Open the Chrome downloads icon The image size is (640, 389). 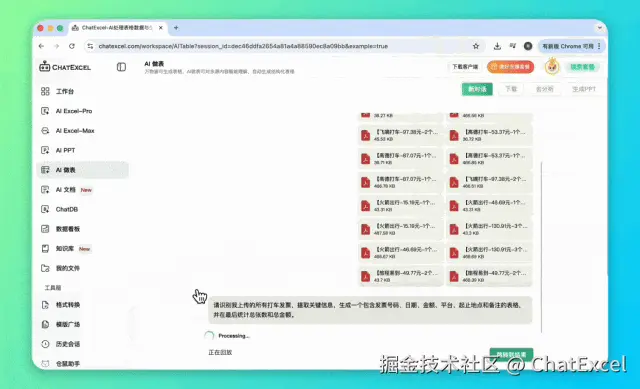tap(497, 46)
